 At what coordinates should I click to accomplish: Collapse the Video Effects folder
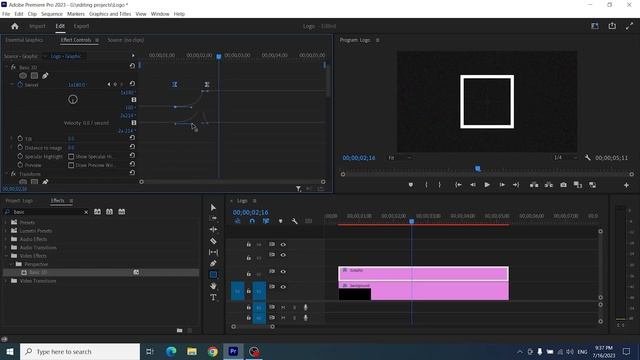point(6,256)
